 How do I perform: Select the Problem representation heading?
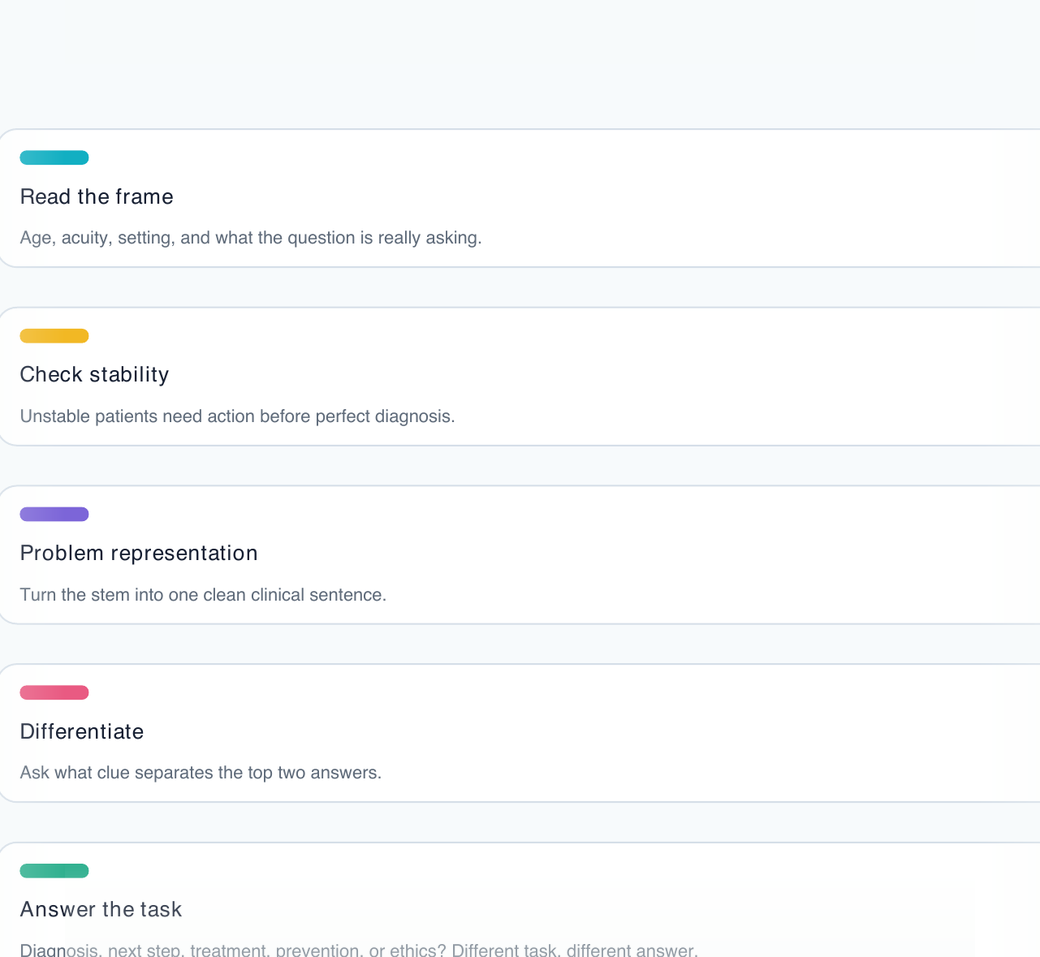click(139, 553)
